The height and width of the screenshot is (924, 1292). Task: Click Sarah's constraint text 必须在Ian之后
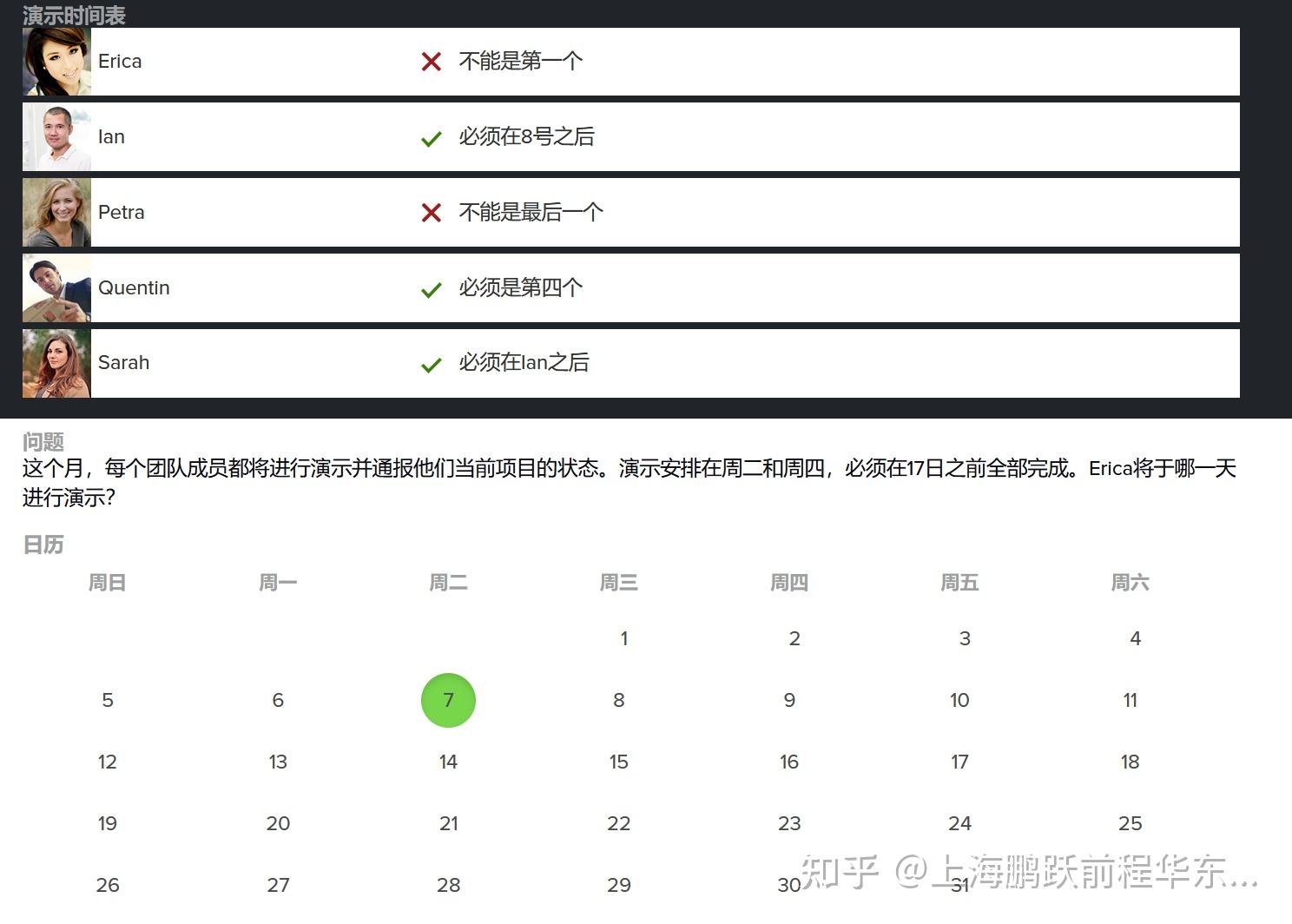[x=524, y=363]
